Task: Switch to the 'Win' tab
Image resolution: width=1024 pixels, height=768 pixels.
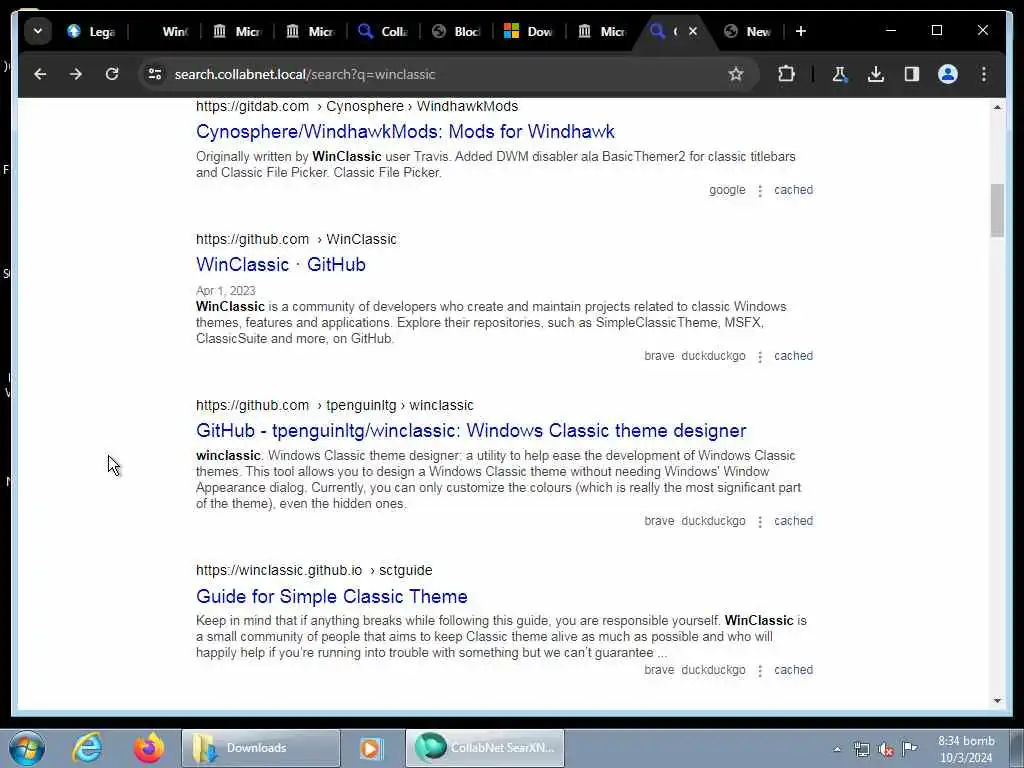Action: point(165,31)
